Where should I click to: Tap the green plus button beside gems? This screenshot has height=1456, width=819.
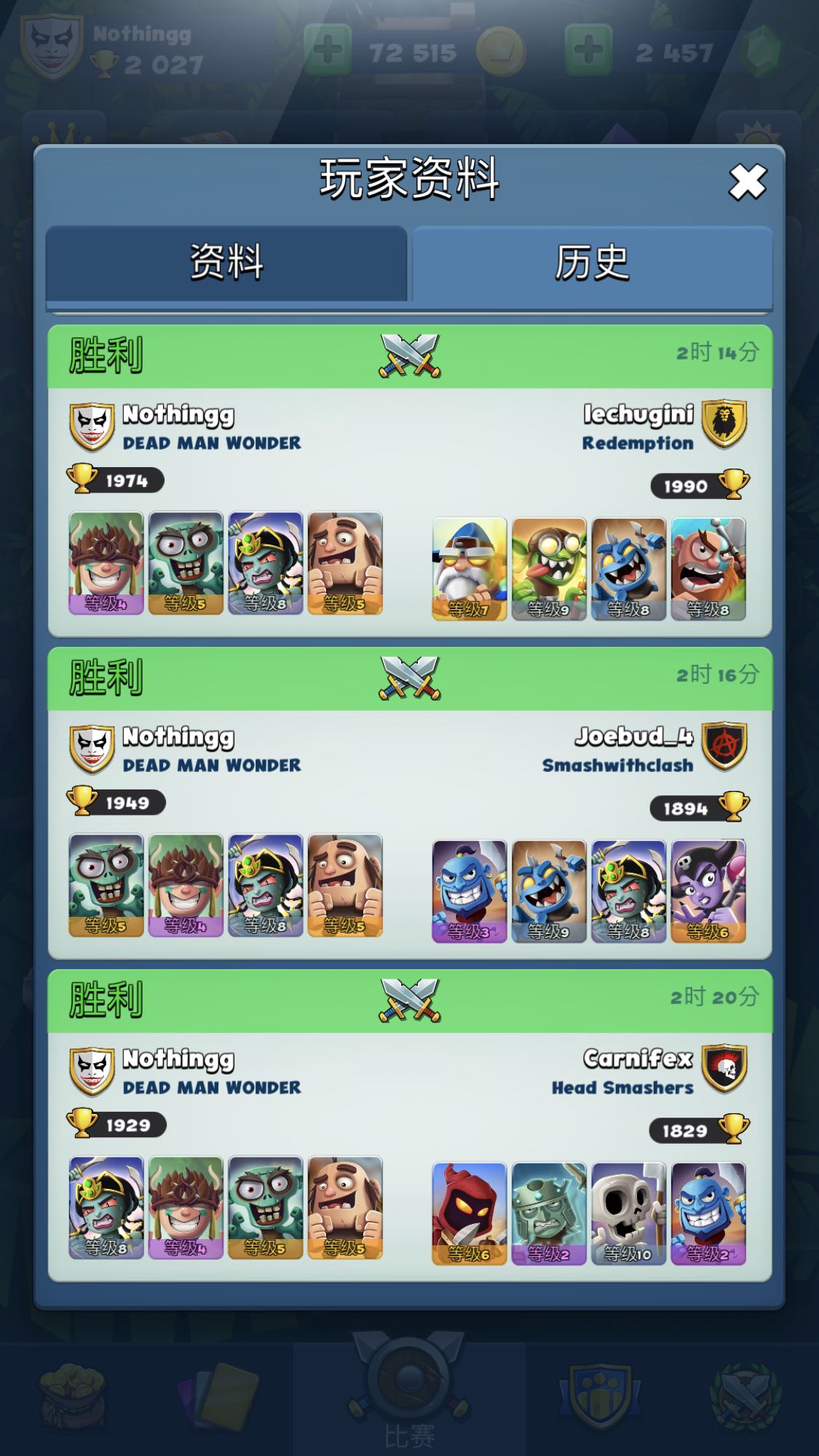(588, 51)
